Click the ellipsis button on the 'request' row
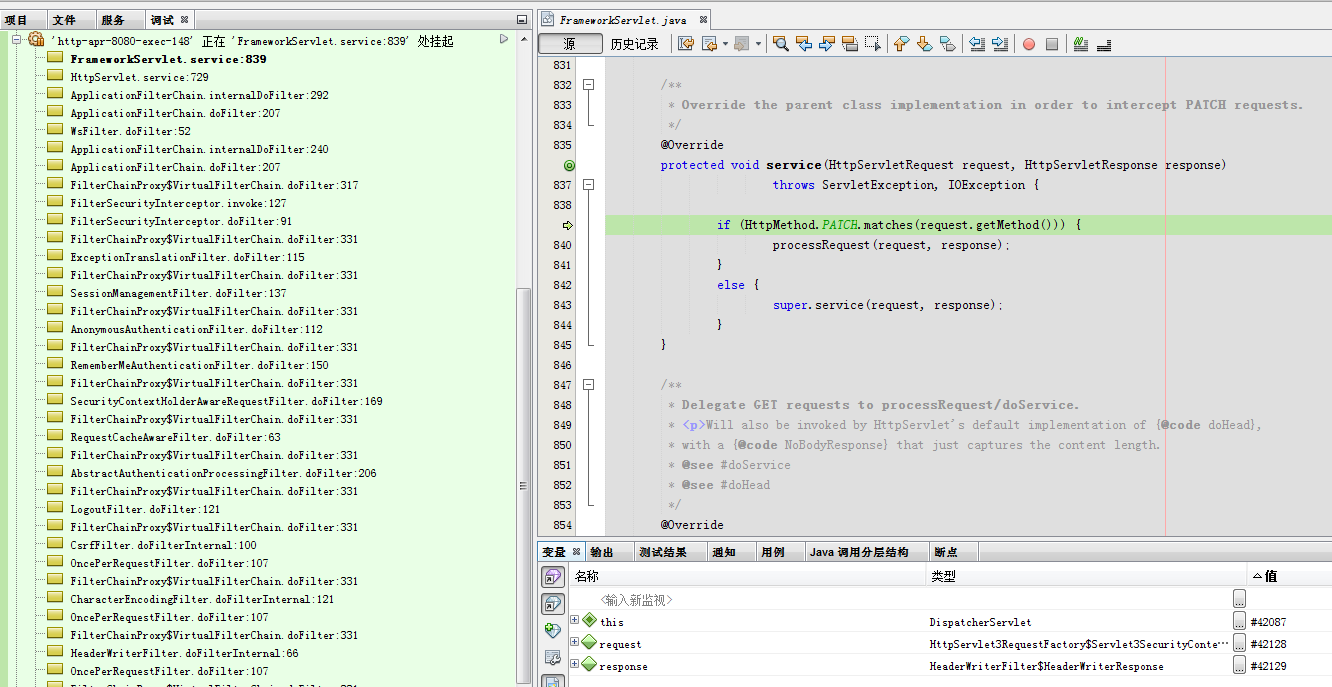 [1239, 643]
